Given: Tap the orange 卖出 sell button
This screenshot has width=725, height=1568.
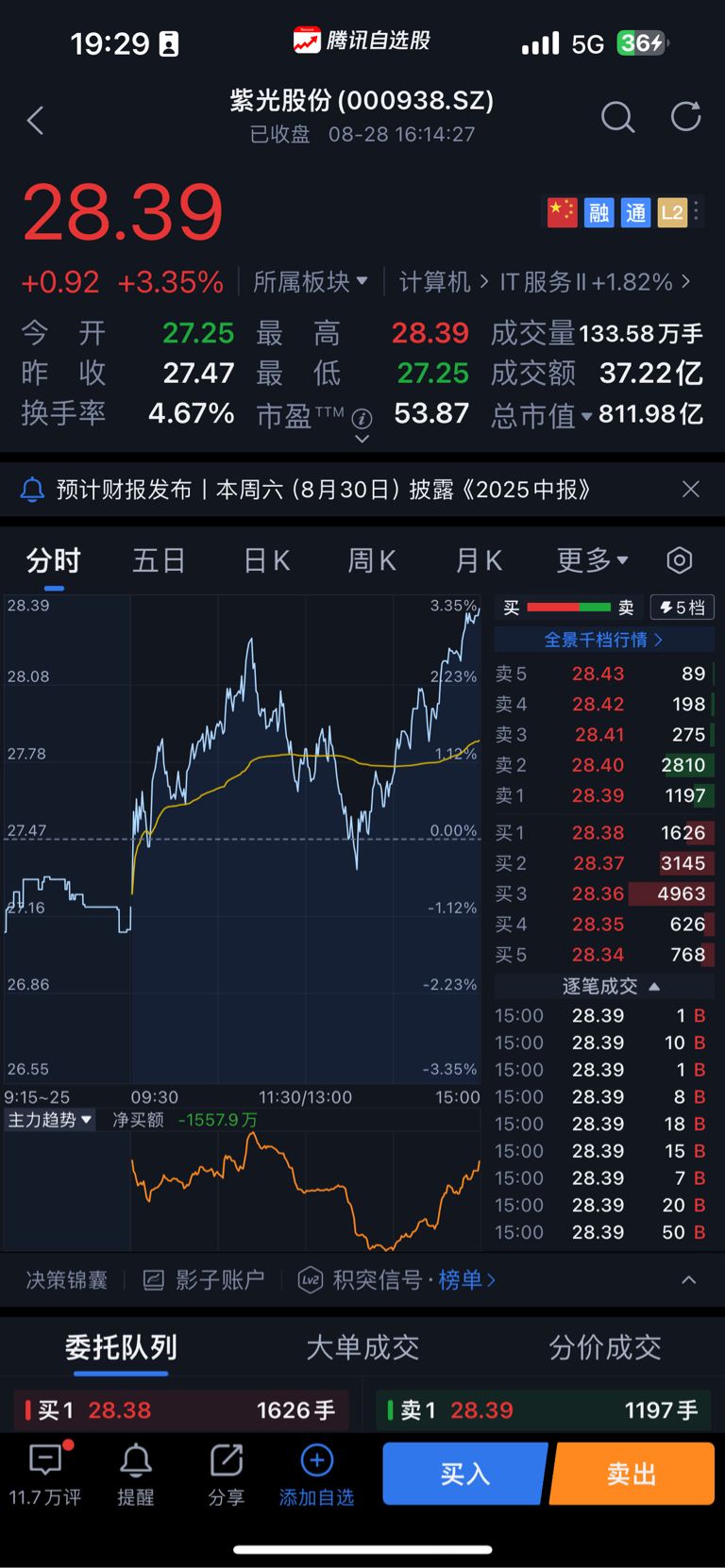Looking at the screenshot, I should pos(632,1474).
